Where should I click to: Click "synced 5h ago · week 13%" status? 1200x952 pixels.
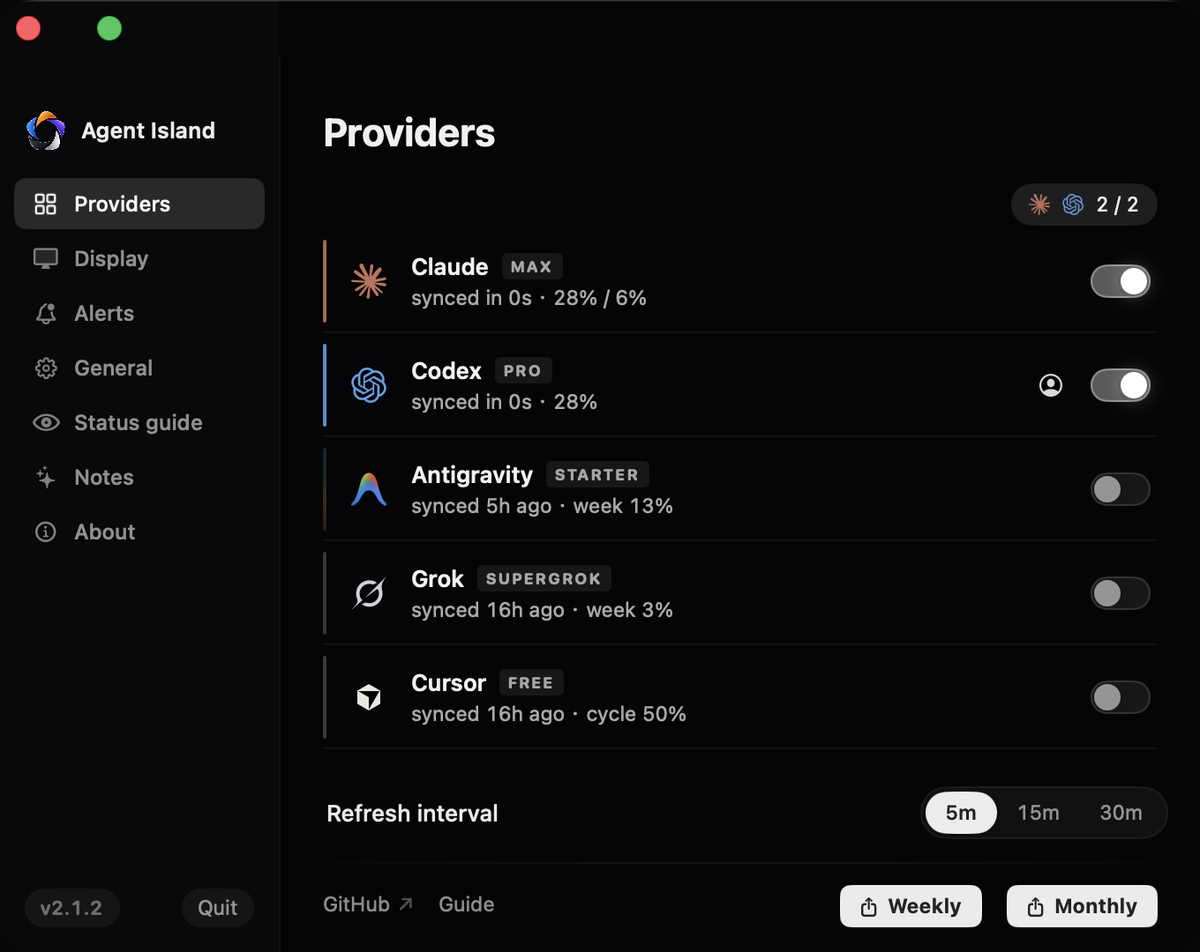pos(542,506)
